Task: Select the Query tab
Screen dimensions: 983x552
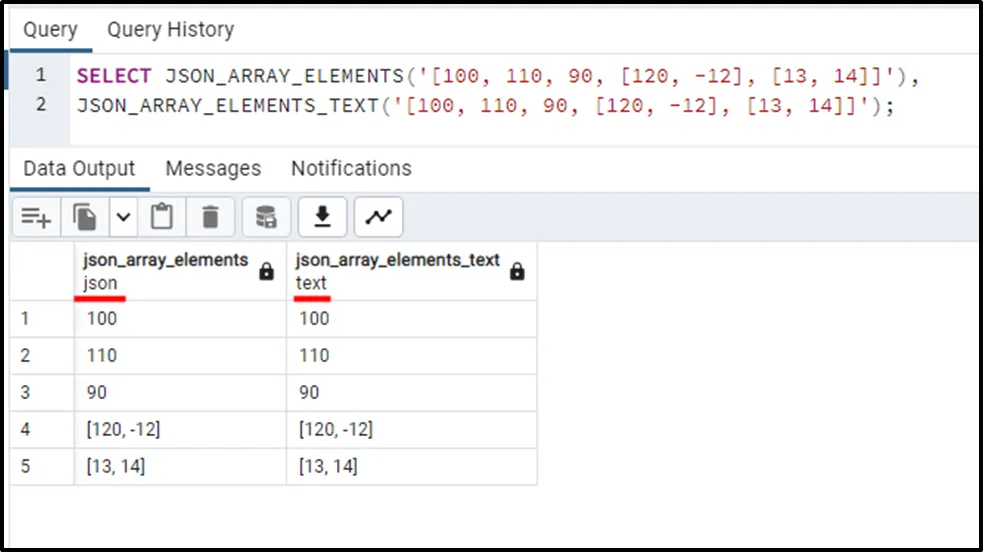Action: (x=50, y=30)
